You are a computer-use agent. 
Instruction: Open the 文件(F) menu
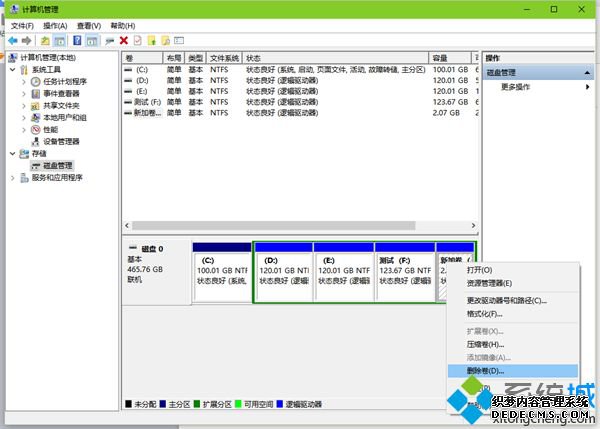(22, 26)
